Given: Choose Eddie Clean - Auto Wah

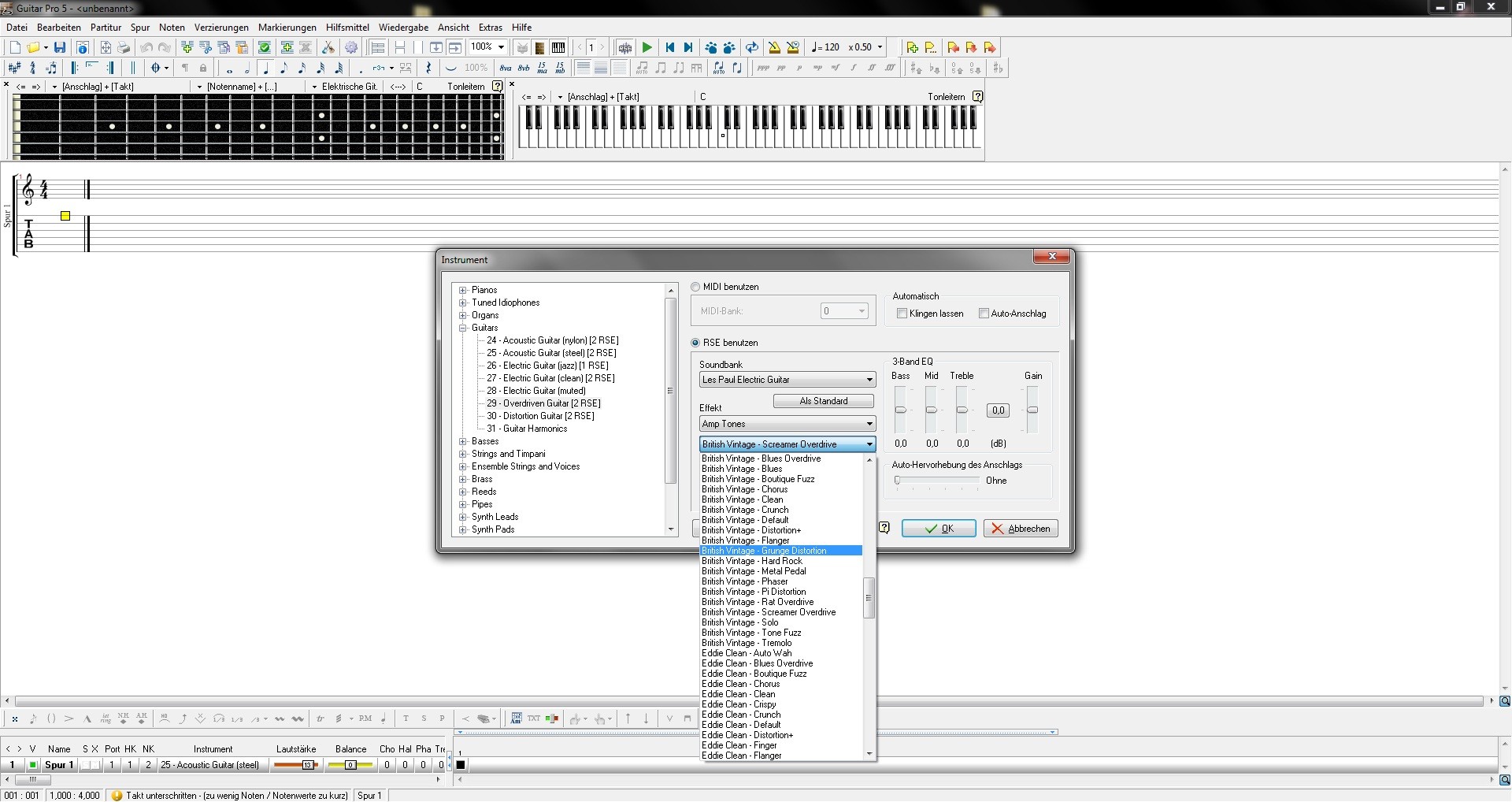Looking at the screenshot, I should point(781,653).
